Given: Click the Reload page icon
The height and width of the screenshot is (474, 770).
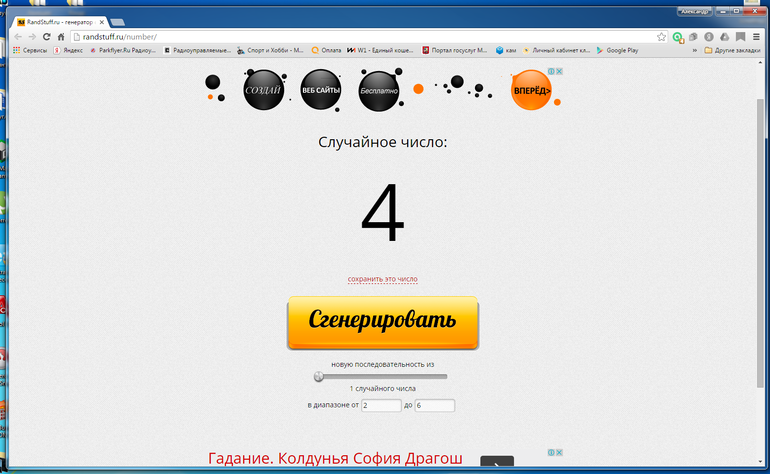Looking at the screenshot, I should coord(46,36).
